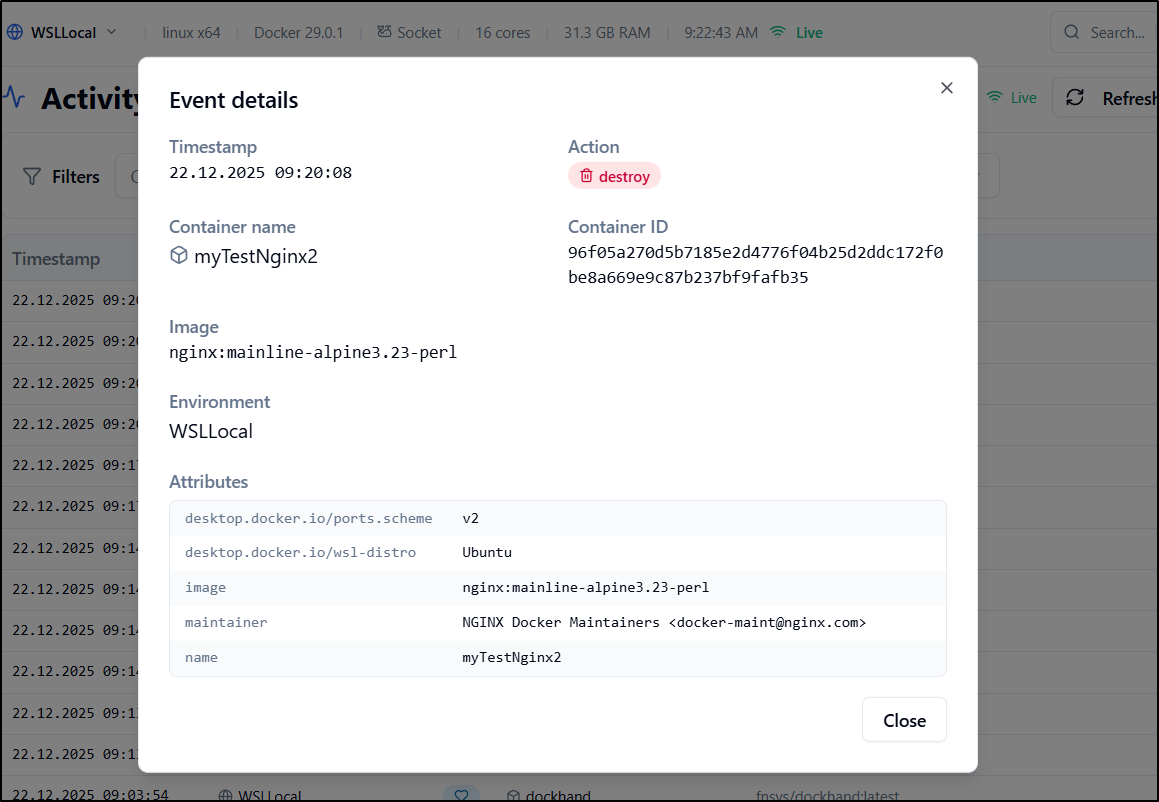Click the desktop.docker.io/wsl-distro attribute row

pos(557,552)
